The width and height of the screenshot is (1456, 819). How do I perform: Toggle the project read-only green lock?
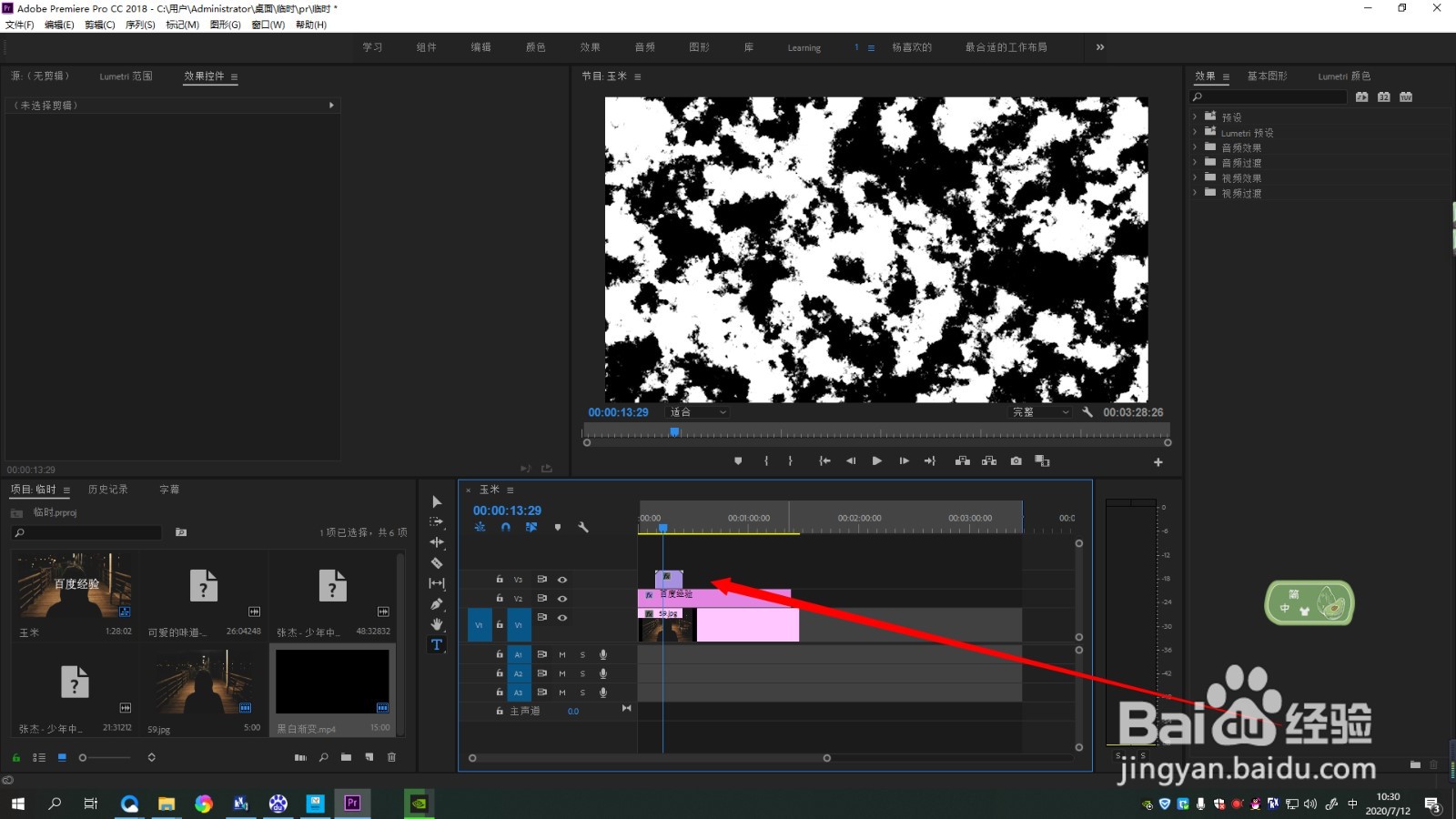[x=16, y=757]
